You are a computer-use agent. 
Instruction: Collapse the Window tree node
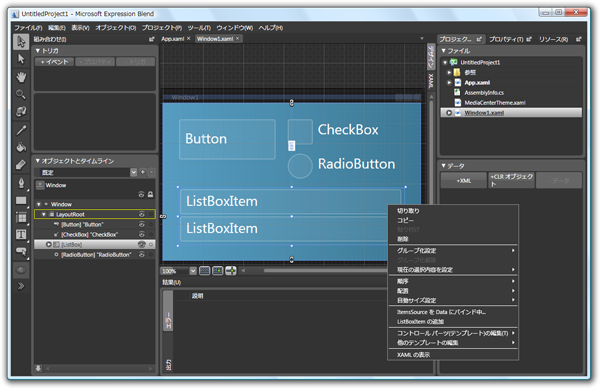pos(39,204)
